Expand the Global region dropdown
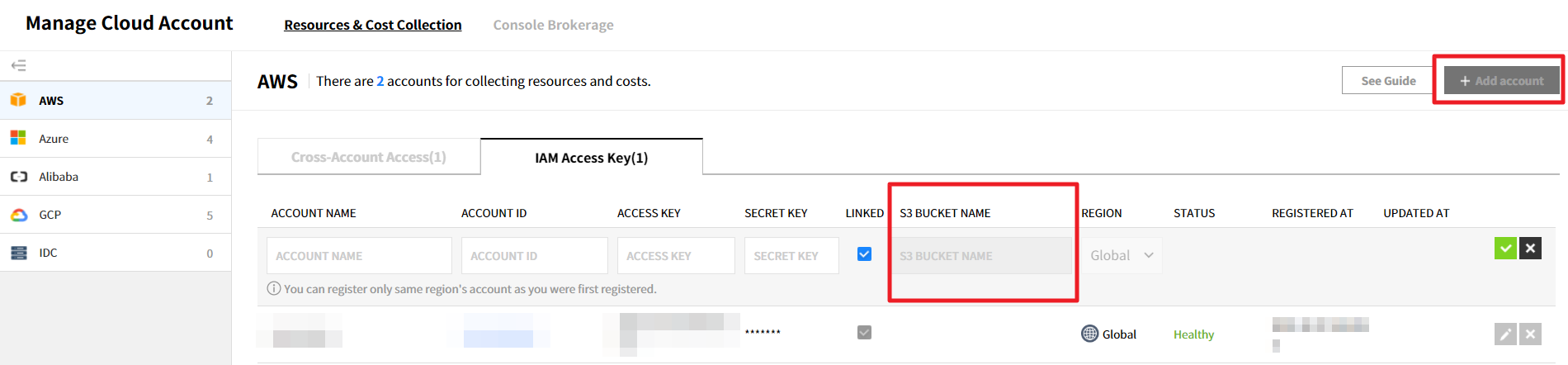 1122,256
